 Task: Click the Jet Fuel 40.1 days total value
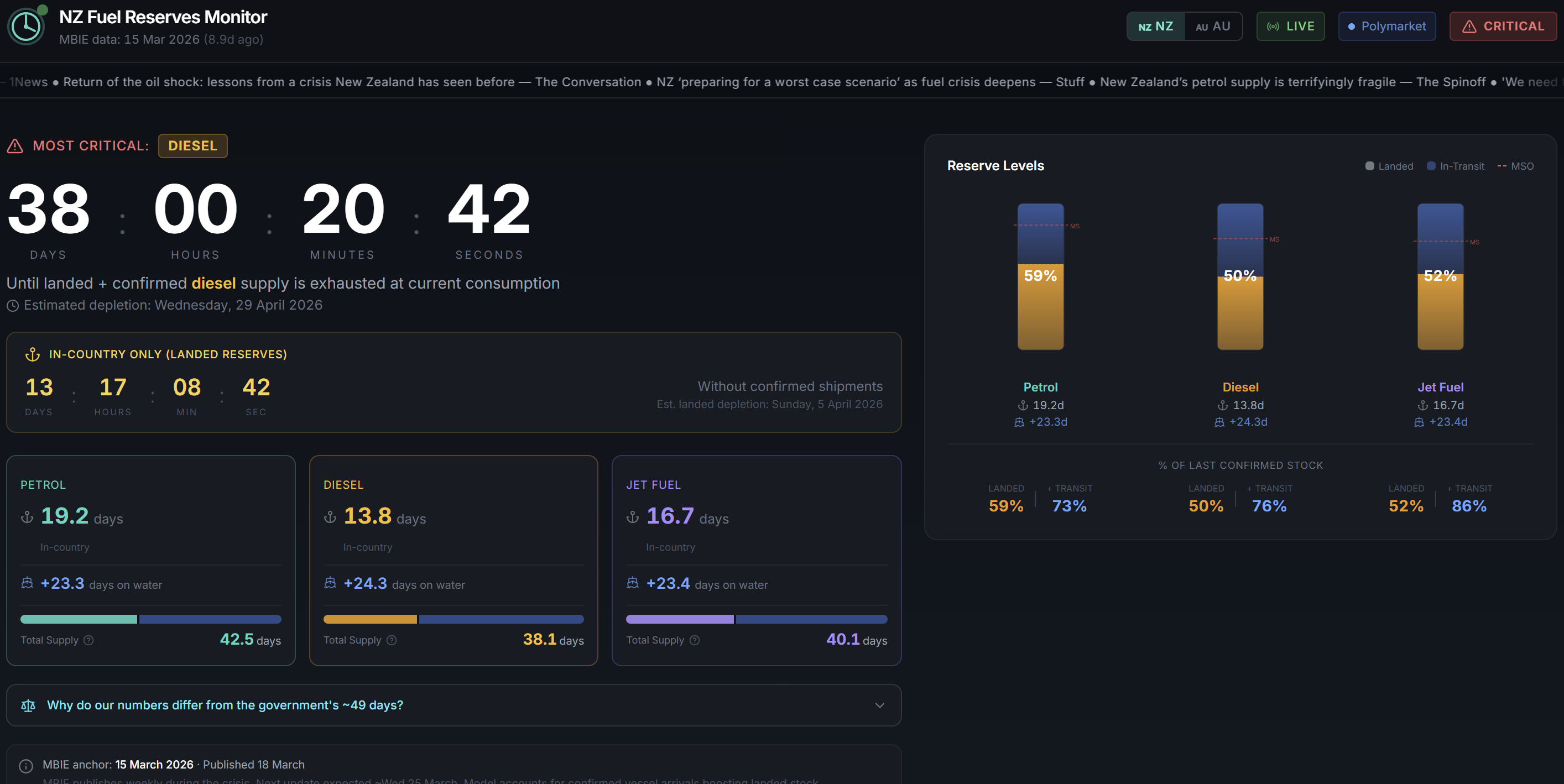pos(856,640)
